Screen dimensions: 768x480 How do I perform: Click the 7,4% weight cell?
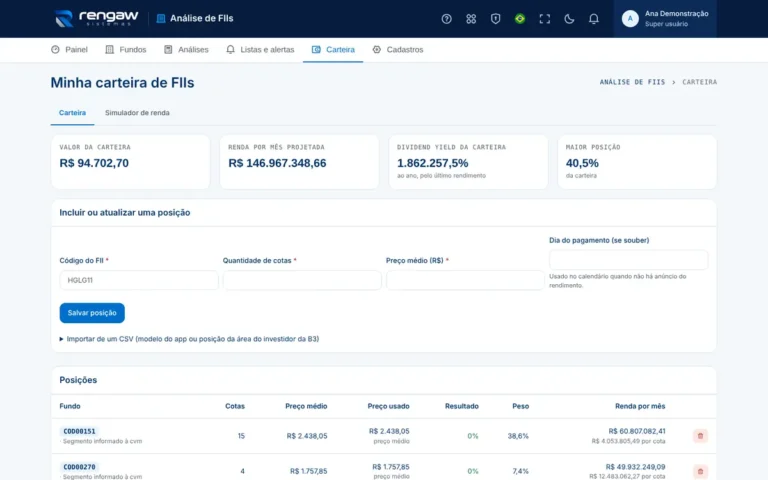point(521,471)
